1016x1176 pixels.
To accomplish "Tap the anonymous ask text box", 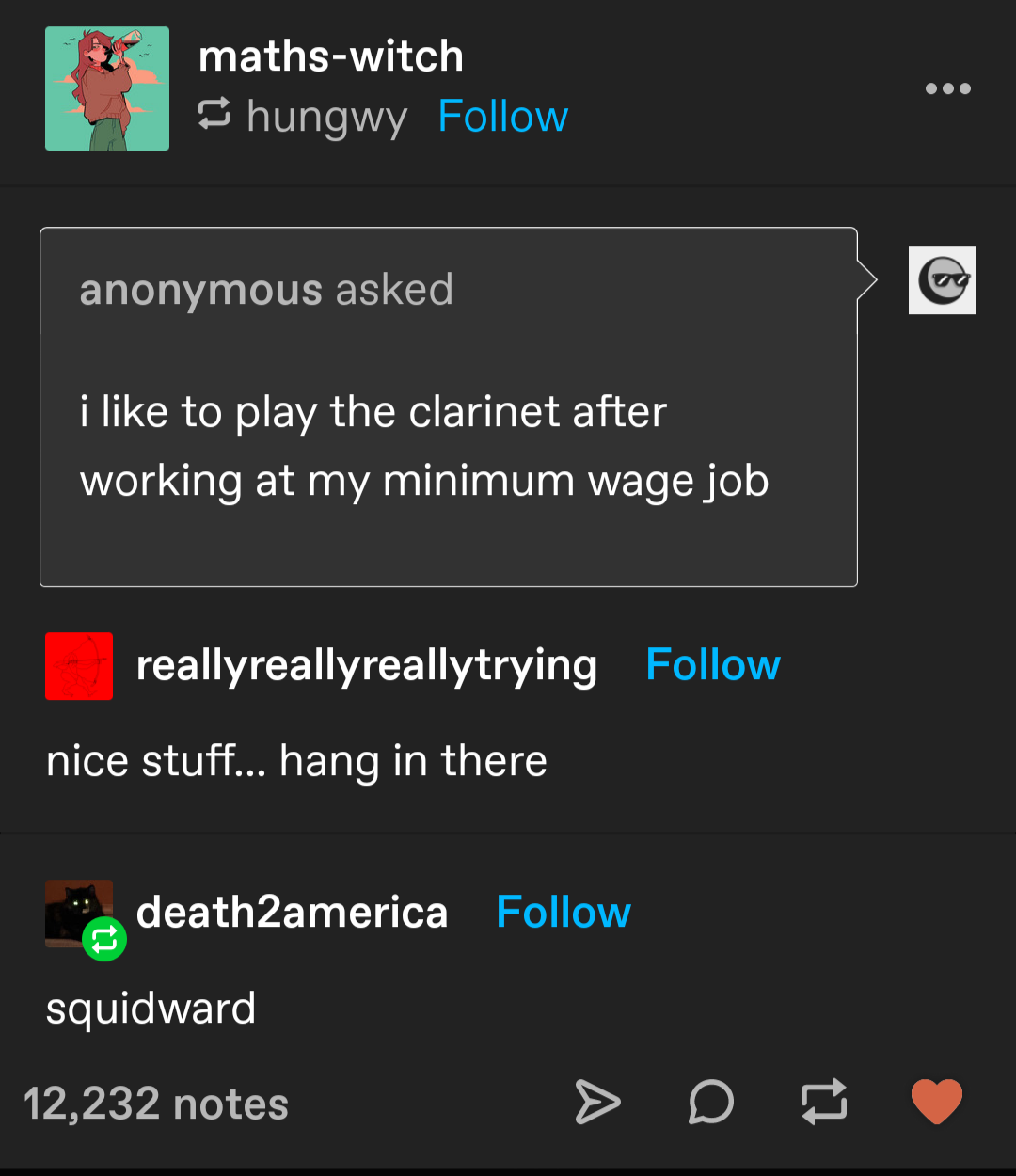I will pos(449,407).
